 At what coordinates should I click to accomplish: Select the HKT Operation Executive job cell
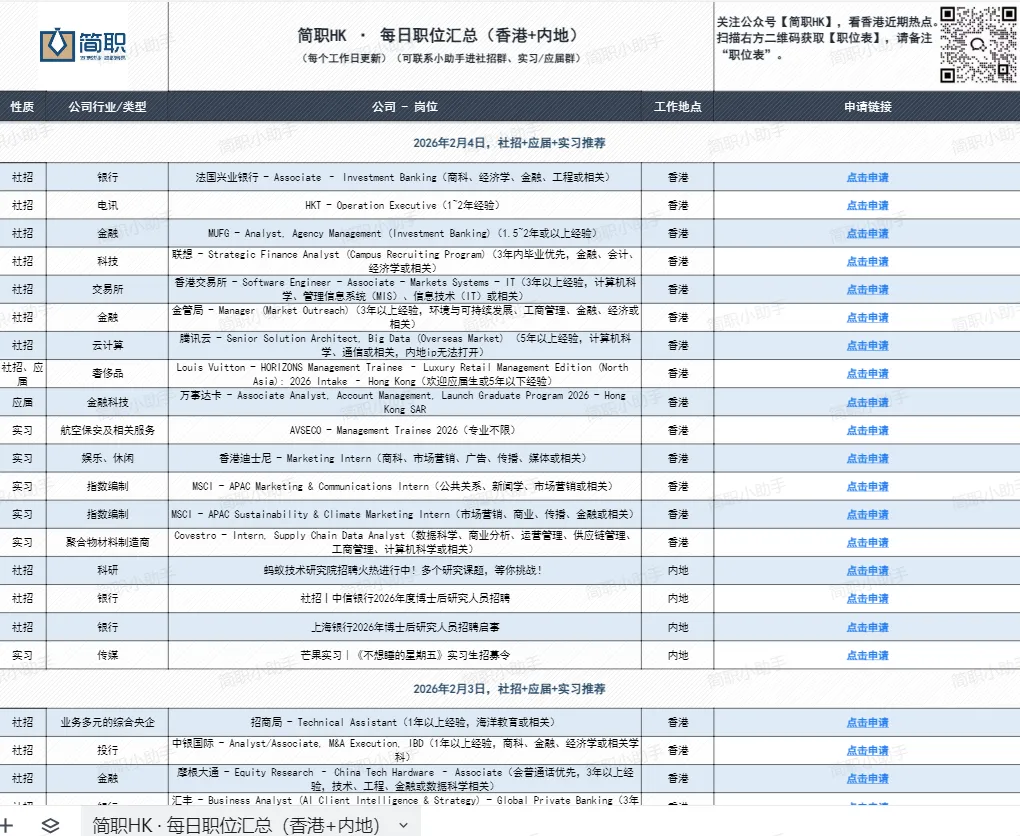[405, 205]
